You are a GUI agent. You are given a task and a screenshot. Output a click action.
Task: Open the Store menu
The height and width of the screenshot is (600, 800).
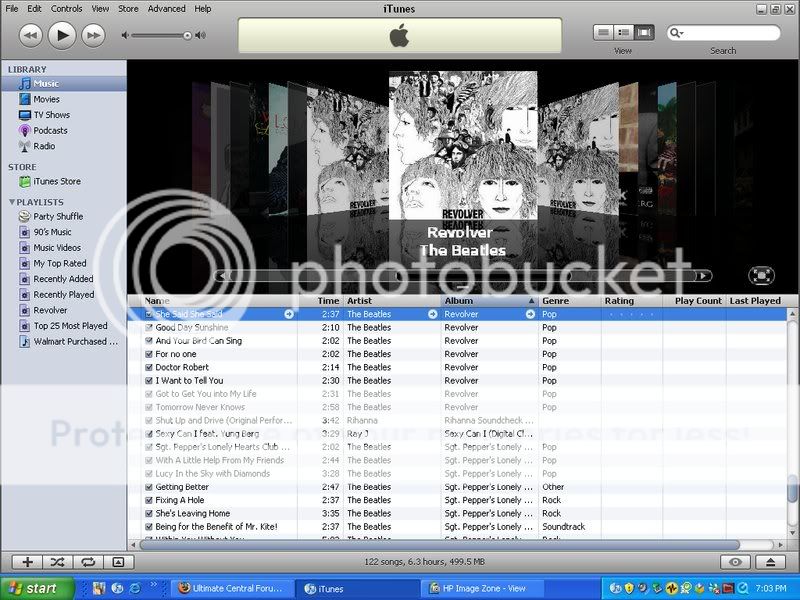128,9
